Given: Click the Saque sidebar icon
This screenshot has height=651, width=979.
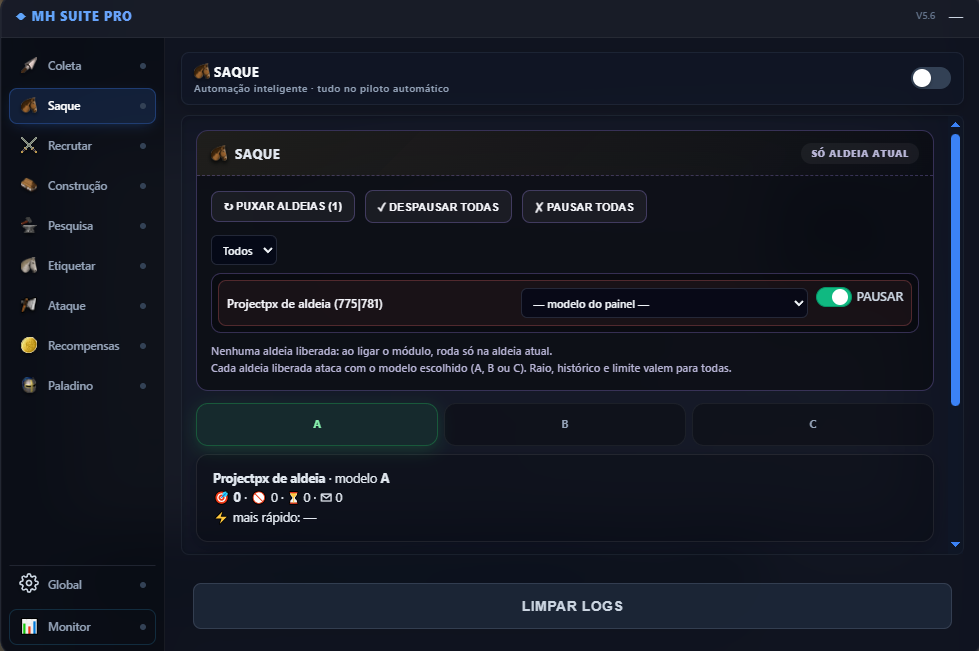Looking at the screenshot, I should 29,105.
